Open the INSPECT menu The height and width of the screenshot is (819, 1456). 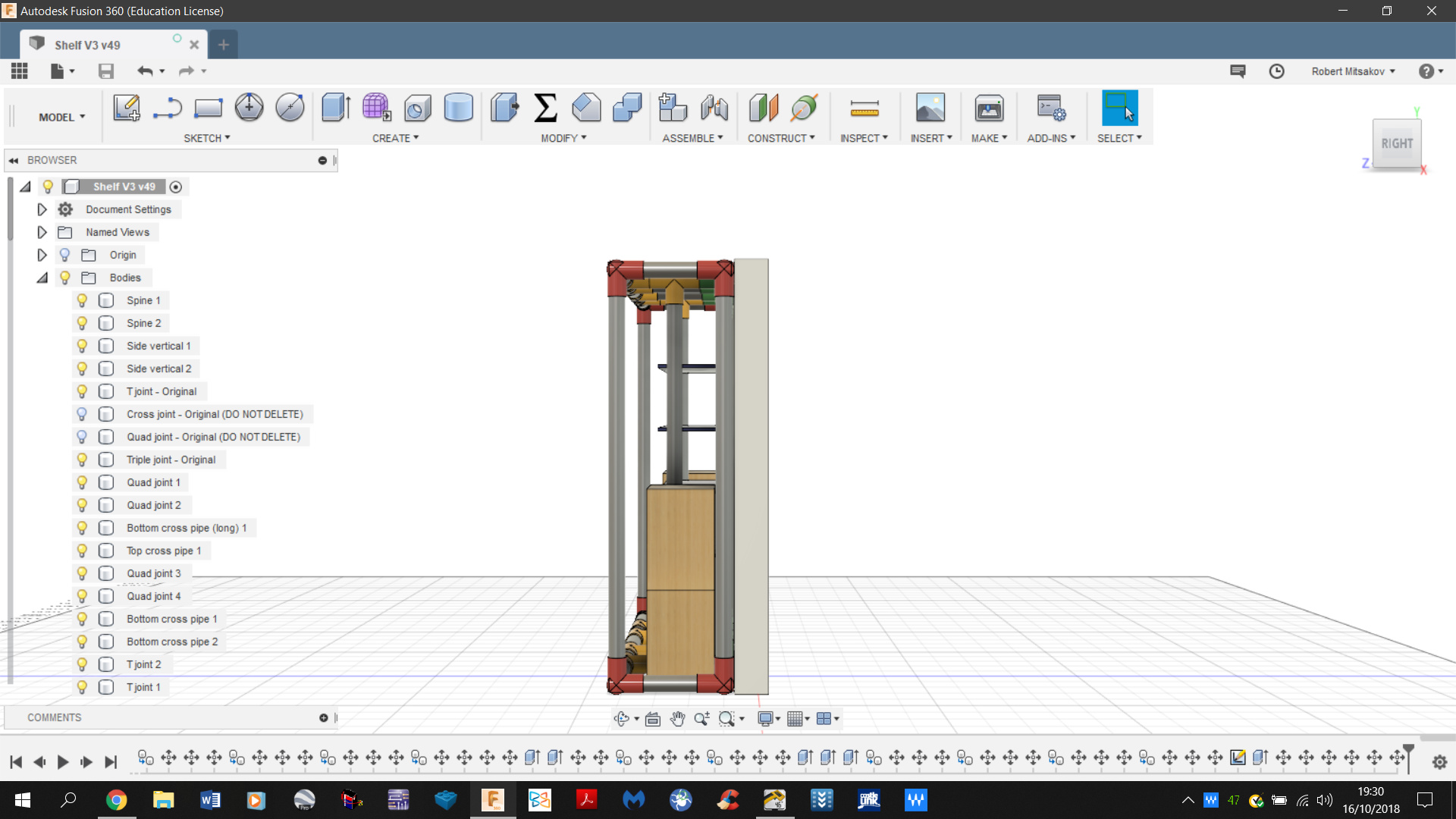(864, 138)
